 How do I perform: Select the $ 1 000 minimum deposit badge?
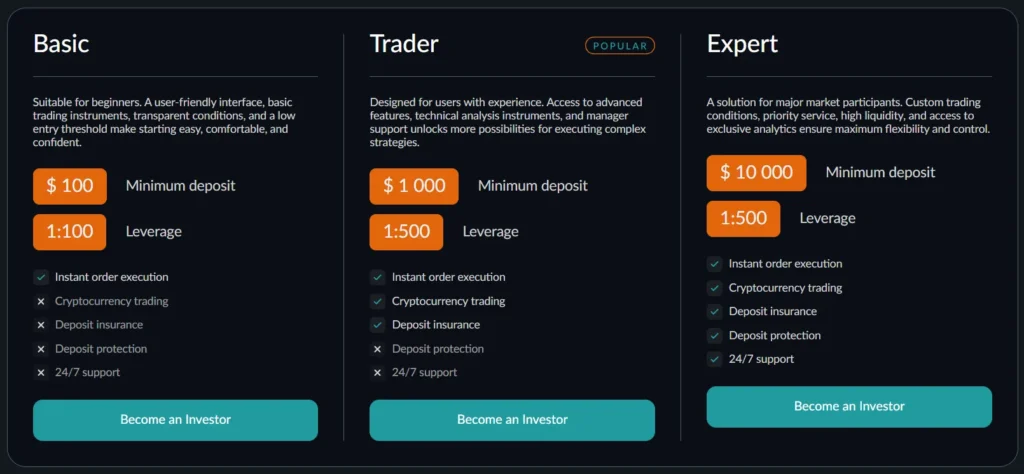pyautogui.click(x=414, y=186)
